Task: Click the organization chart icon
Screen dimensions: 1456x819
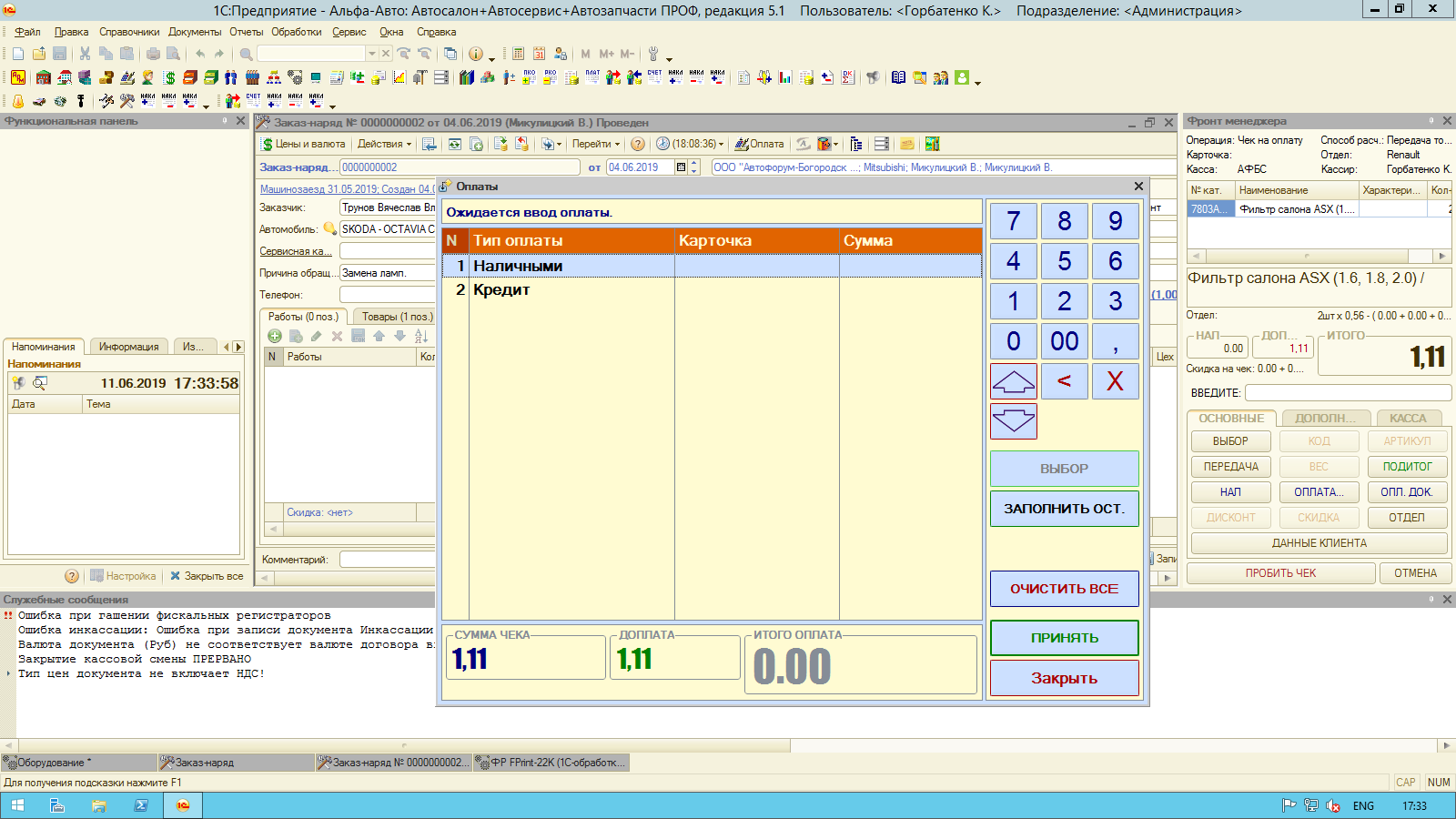Action: coord(274,77)
